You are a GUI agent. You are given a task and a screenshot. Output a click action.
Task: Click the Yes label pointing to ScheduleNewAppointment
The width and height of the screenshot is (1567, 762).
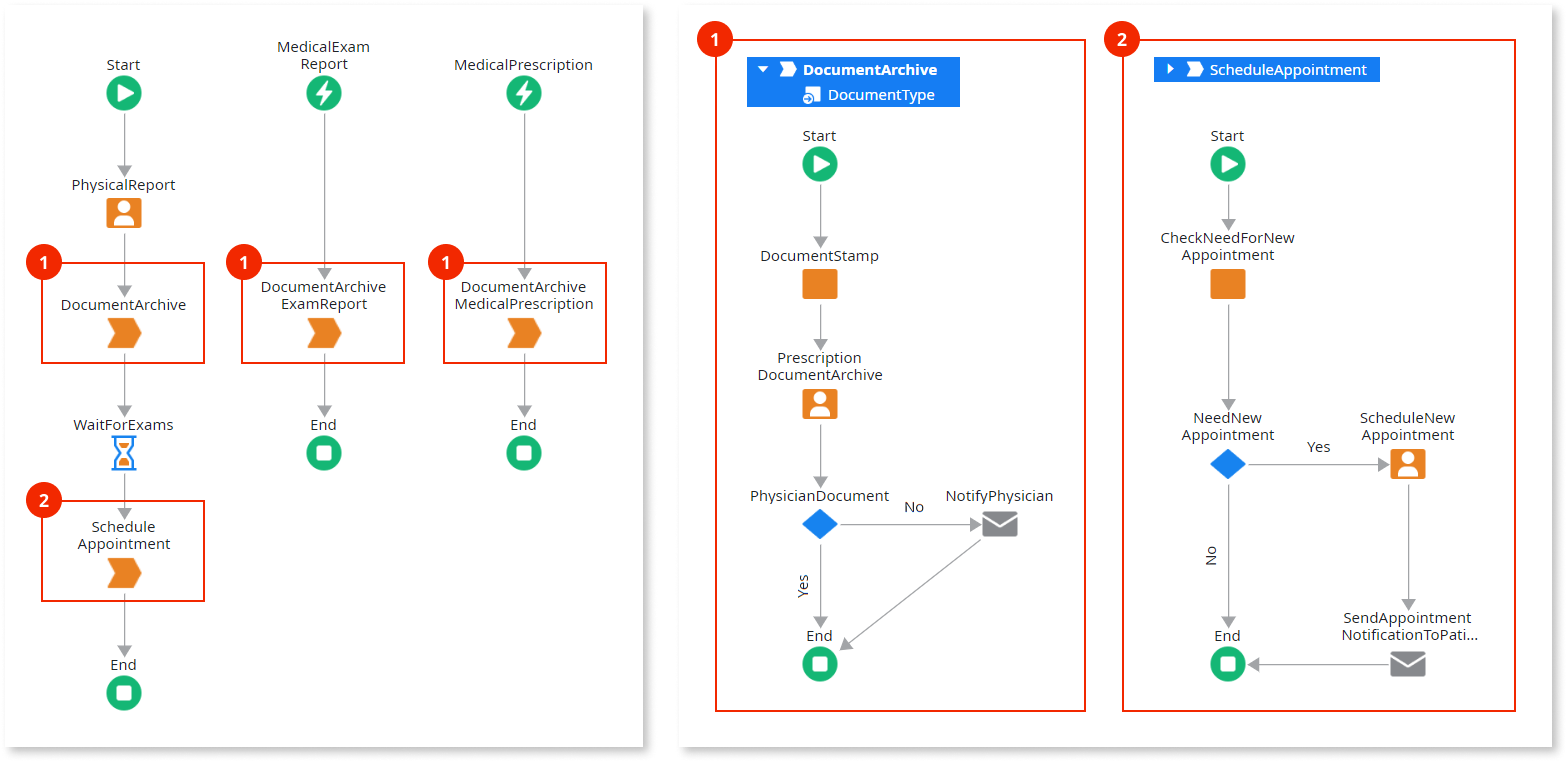1319,447
